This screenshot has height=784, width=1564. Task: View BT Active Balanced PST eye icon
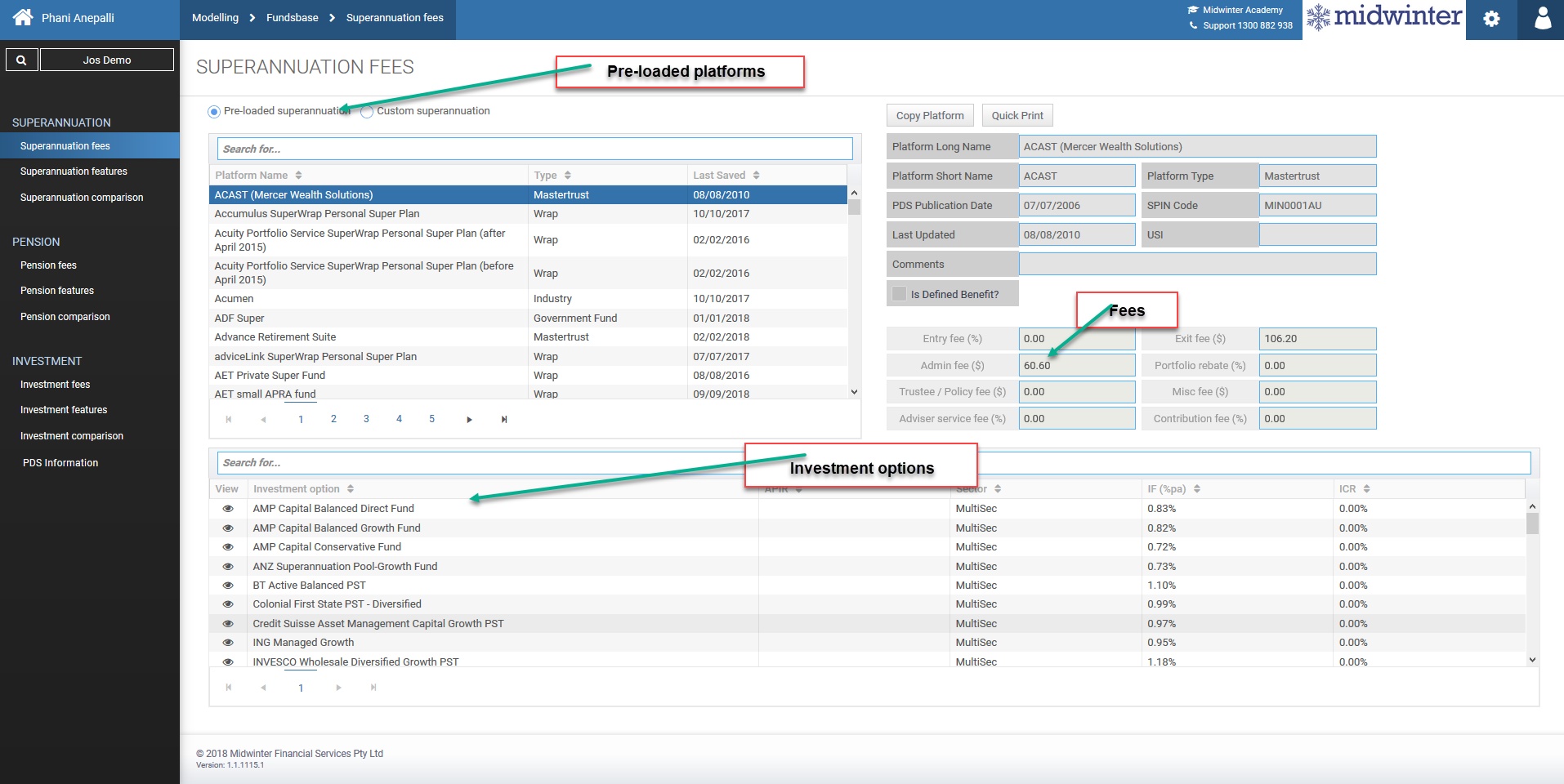point(228,585)
